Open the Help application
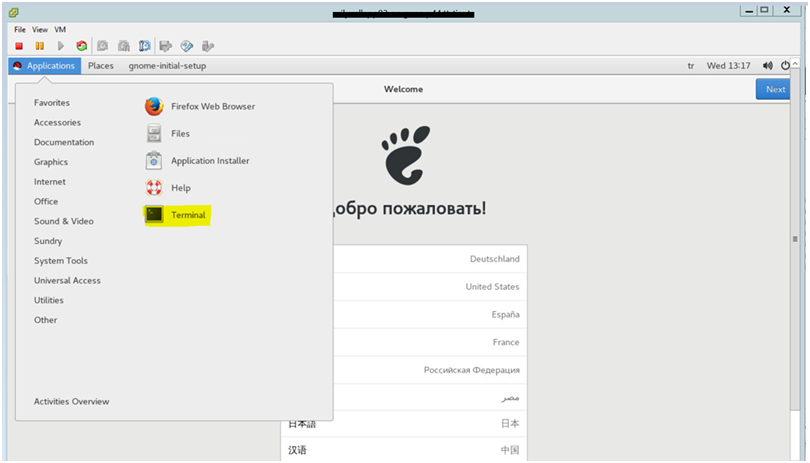The width and height of the screenshot is (810, 463). tap(180, 188)
